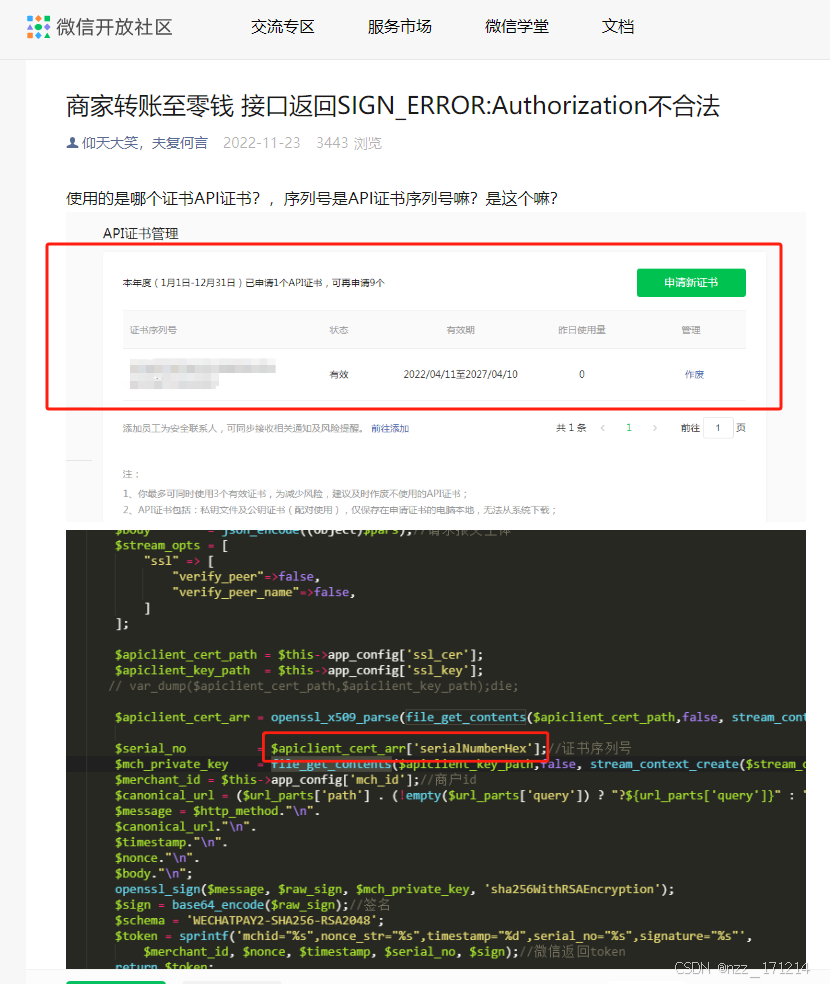Click the 前往添加 link
830x984 pixels.
(390, 428)
